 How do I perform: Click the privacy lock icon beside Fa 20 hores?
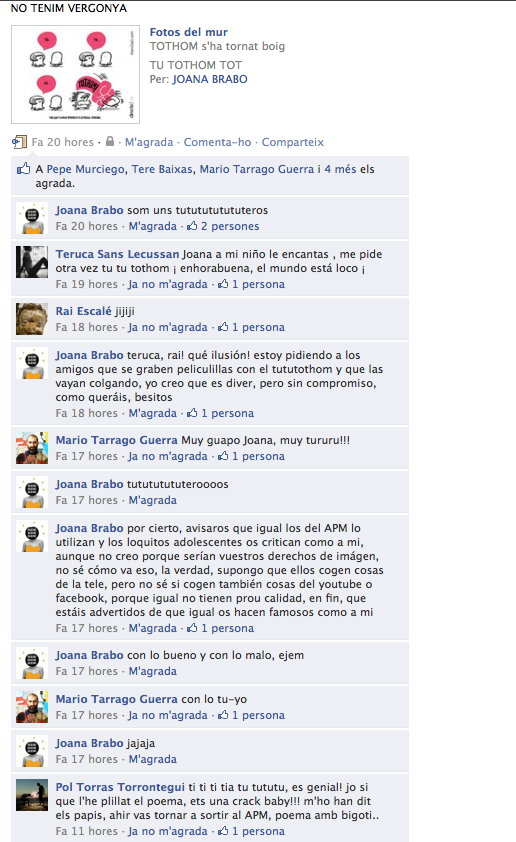[x=110, y=141]
